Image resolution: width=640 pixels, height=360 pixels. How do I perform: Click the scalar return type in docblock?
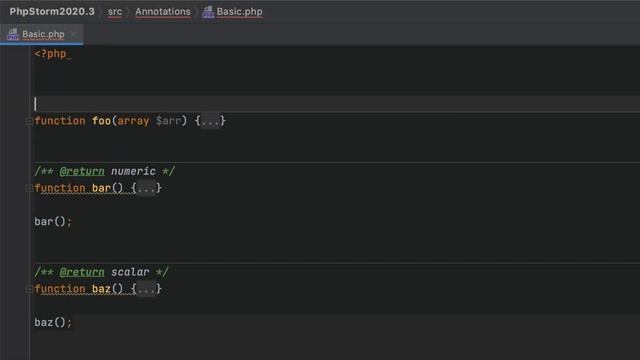pos(130,272)
